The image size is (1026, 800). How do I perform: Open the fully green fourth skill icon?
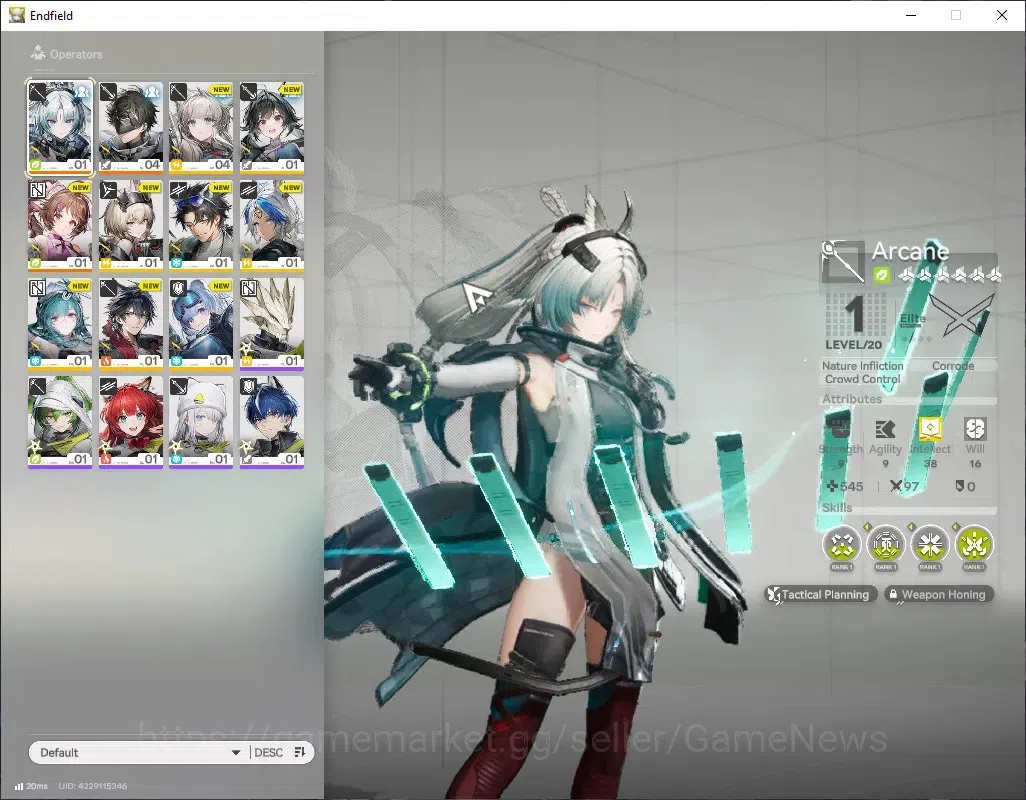click(974, 544)
